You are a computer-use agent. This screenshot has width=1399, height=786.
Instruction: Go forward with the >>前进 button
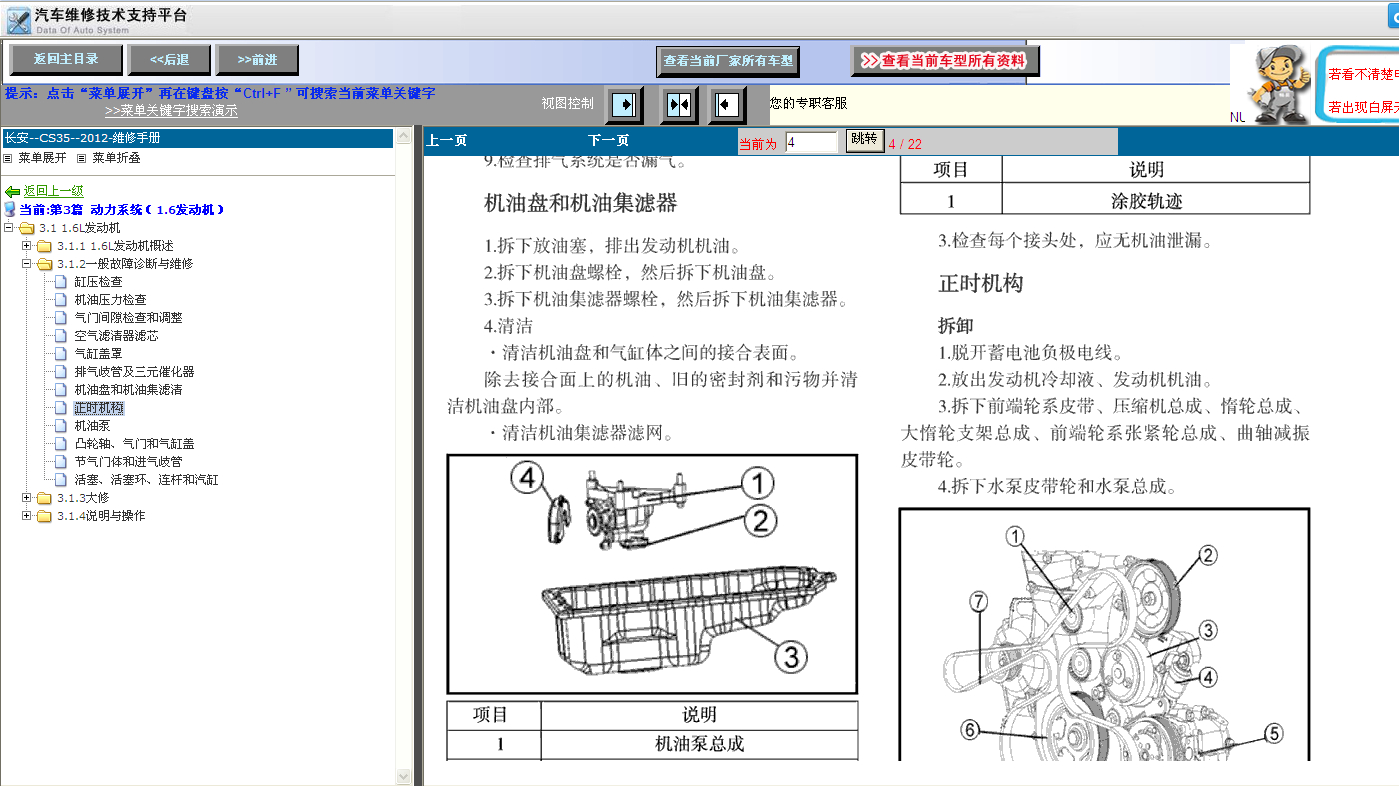coord(257,60)
